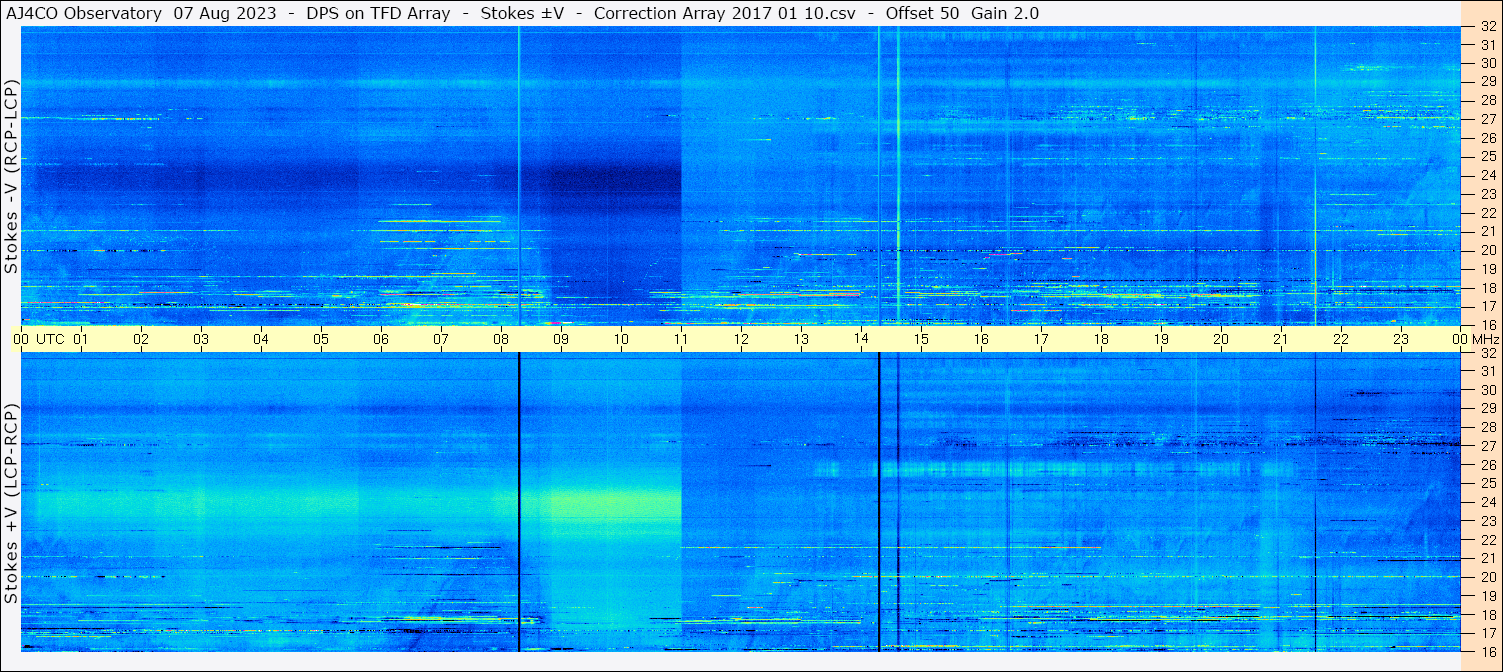Click the "AJ4CO Observatory" title text
Image resolution: width=1503 pixels, height=672 pixels.
pyautogui.click(x=84, y=13)
